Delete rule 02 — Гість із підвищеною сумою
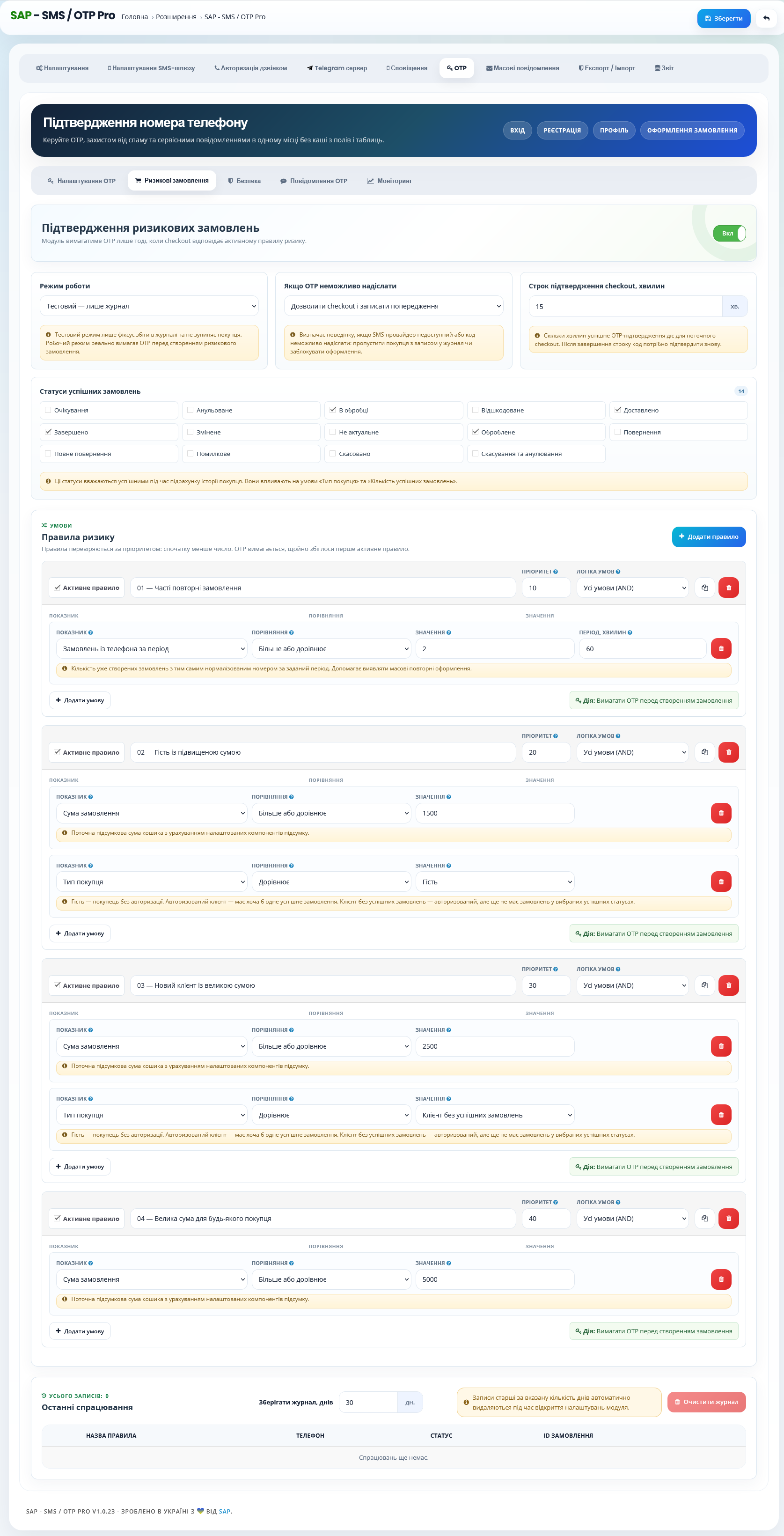This screenshot has height=1536, width=784. point(729,752)
